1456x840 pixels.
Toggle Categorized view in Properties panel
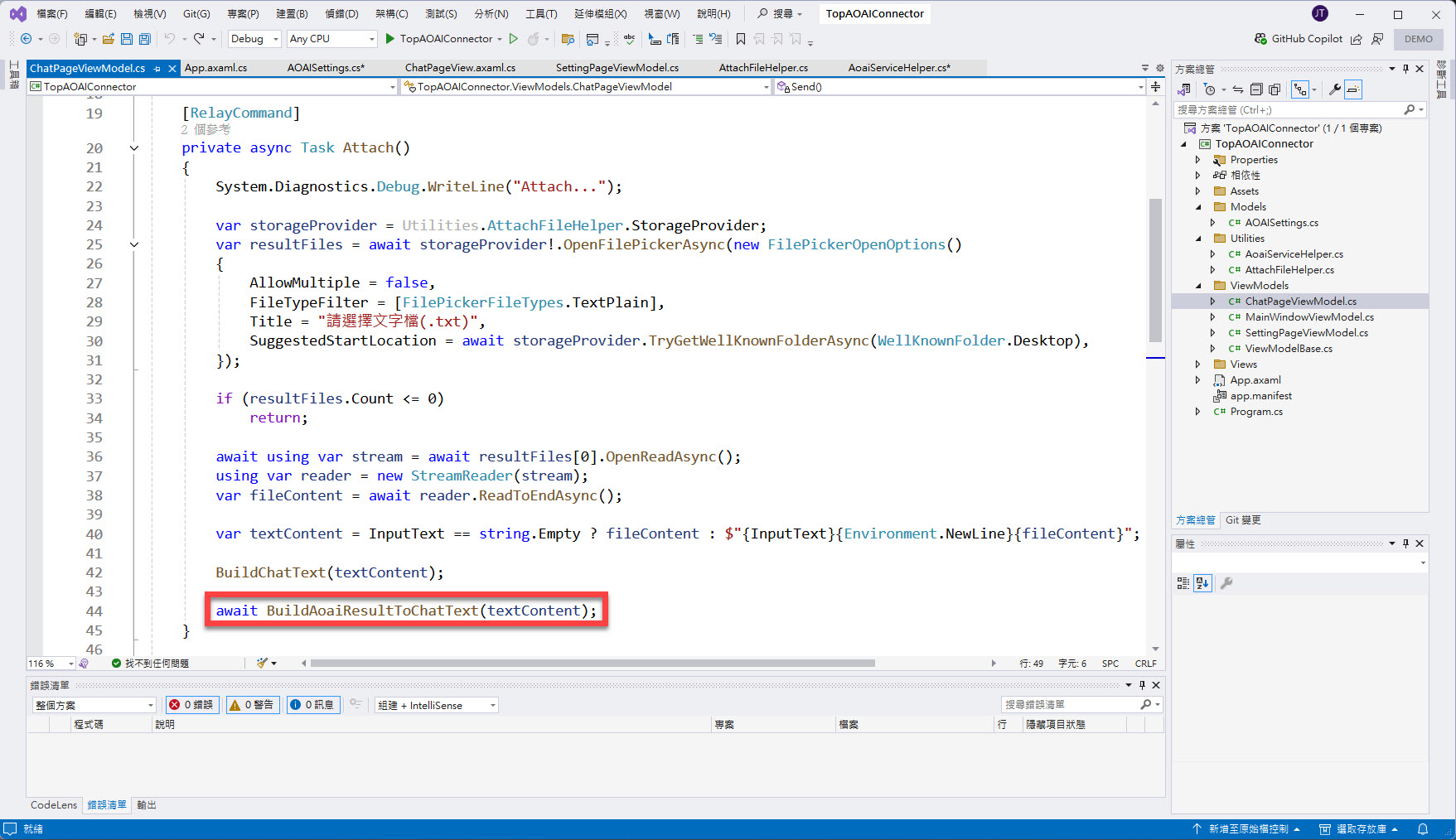(x=1183, y=583)
